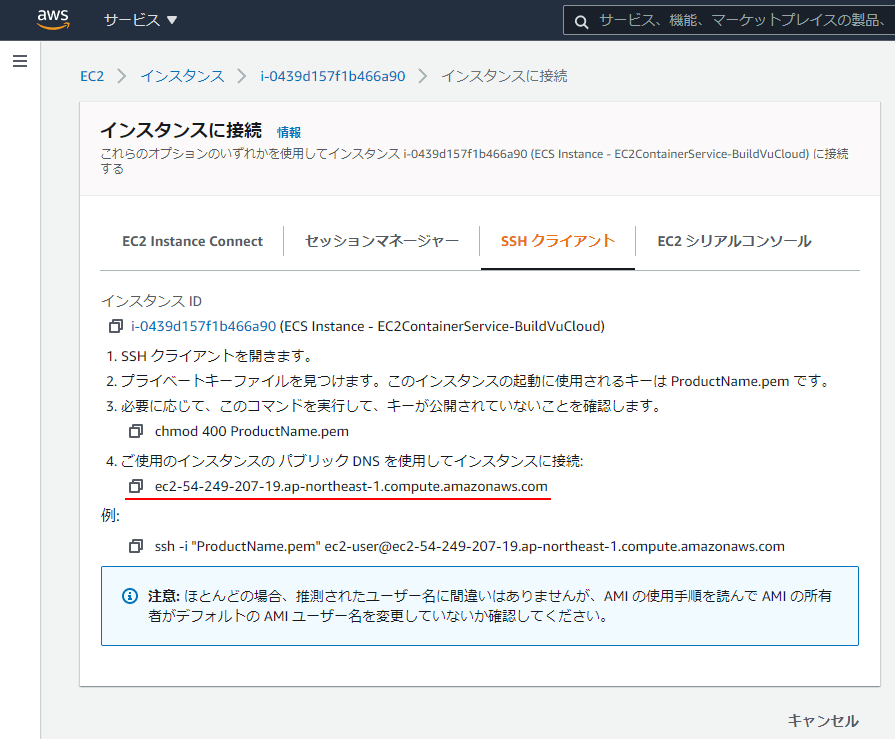Click the search magnifier icon

tap(581, 22)
